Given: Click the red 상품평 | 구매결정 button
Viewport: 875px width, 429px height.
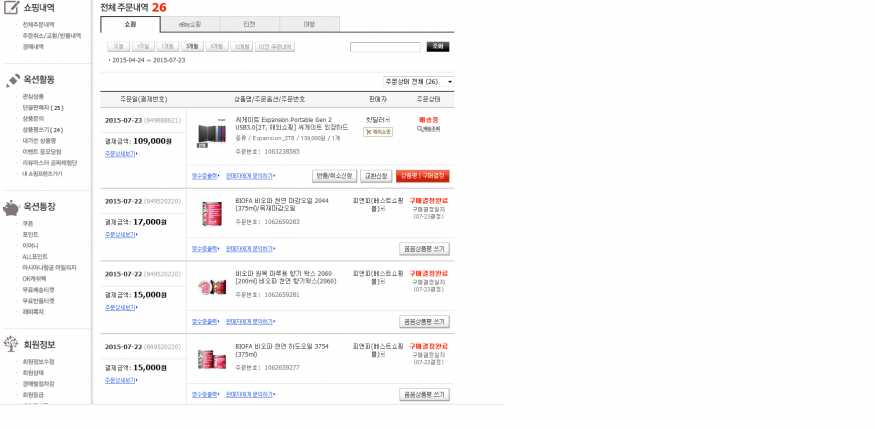Looking at the screenshot, I should (422, 176).
